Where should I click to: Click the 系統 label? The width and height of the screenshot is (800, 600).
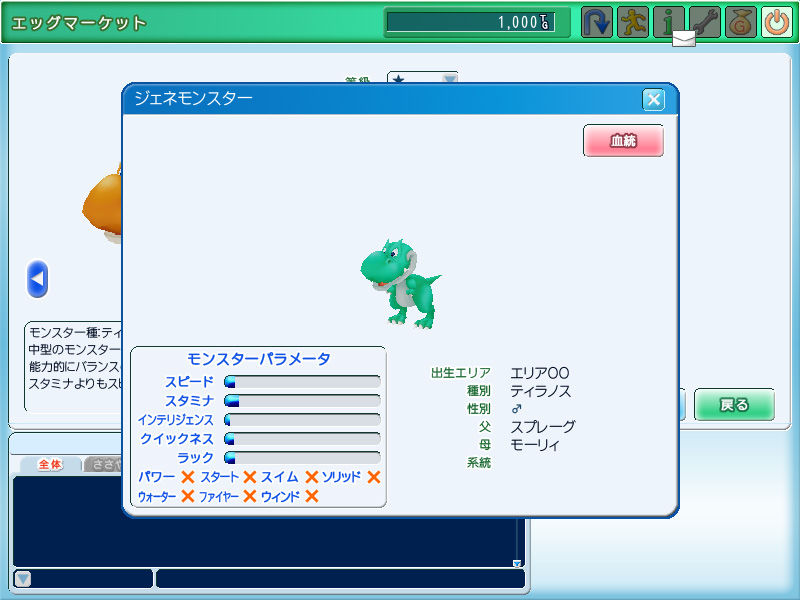click(x=479, y=463)
